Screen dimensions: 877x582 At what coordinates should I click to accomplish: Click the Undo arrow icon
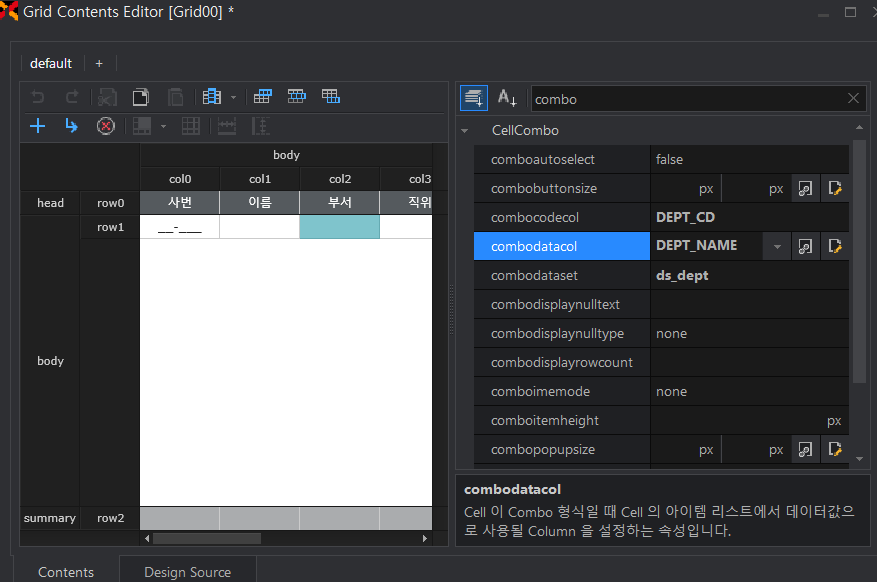37,97
